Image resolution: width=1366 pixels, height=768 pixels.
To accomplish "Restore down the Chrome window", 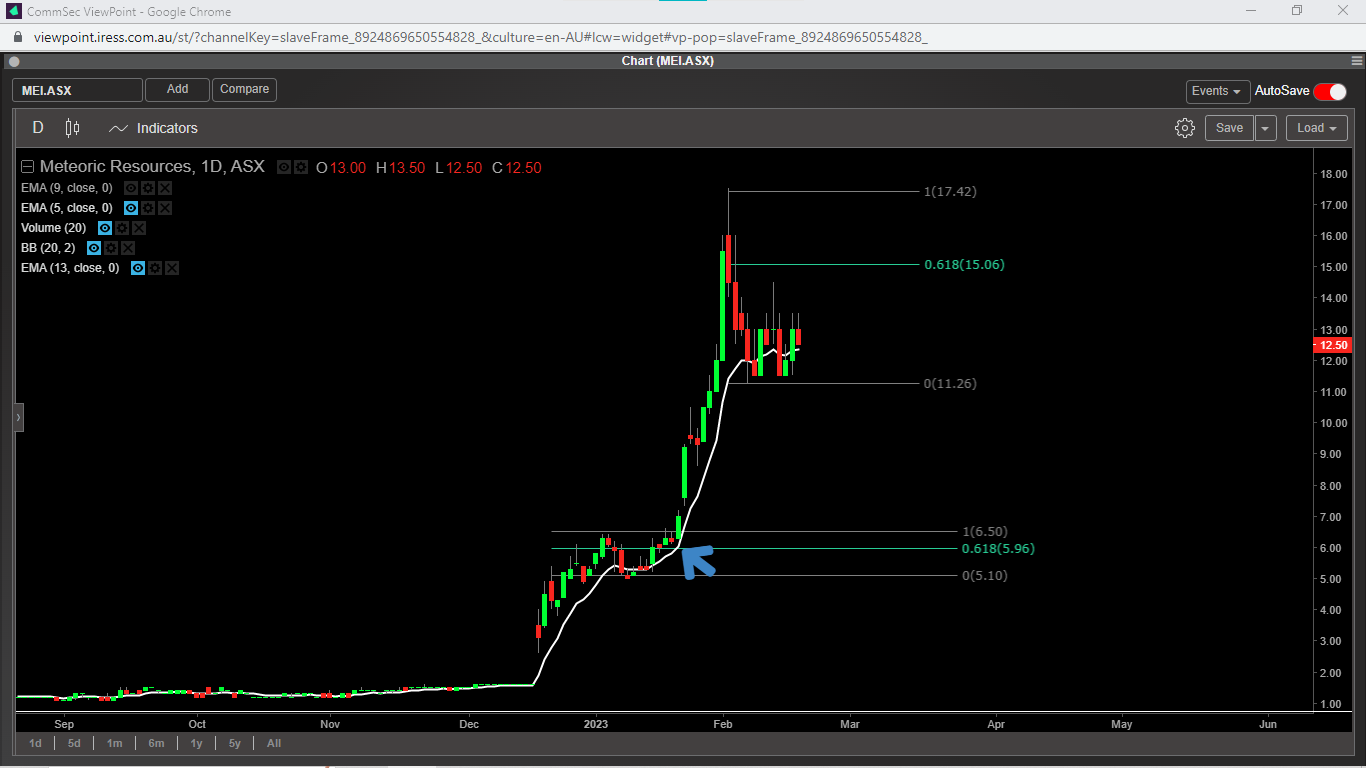I will coord(1297,11).
